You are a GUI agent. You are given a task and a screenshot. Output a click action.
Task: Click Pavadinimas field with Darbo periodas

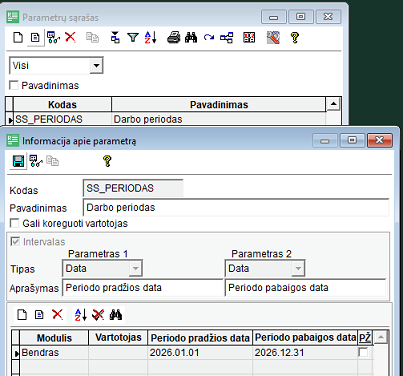(236, 208)
